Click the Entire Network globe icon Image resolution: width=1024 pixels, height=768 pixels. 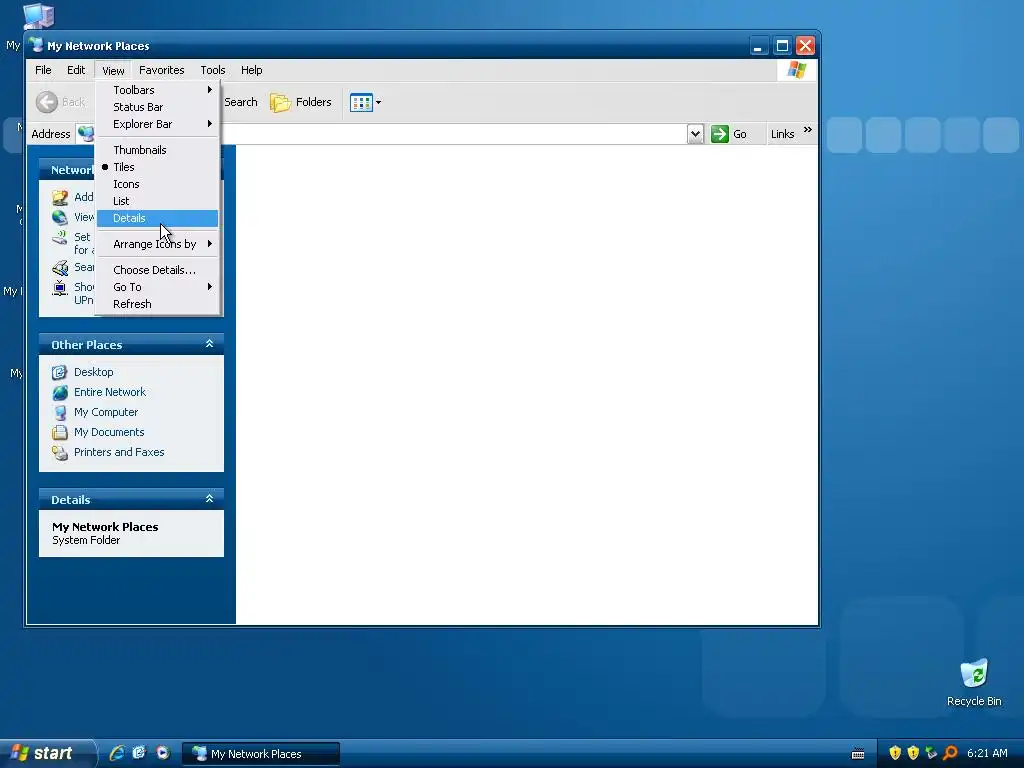click(x=59, y=392)
